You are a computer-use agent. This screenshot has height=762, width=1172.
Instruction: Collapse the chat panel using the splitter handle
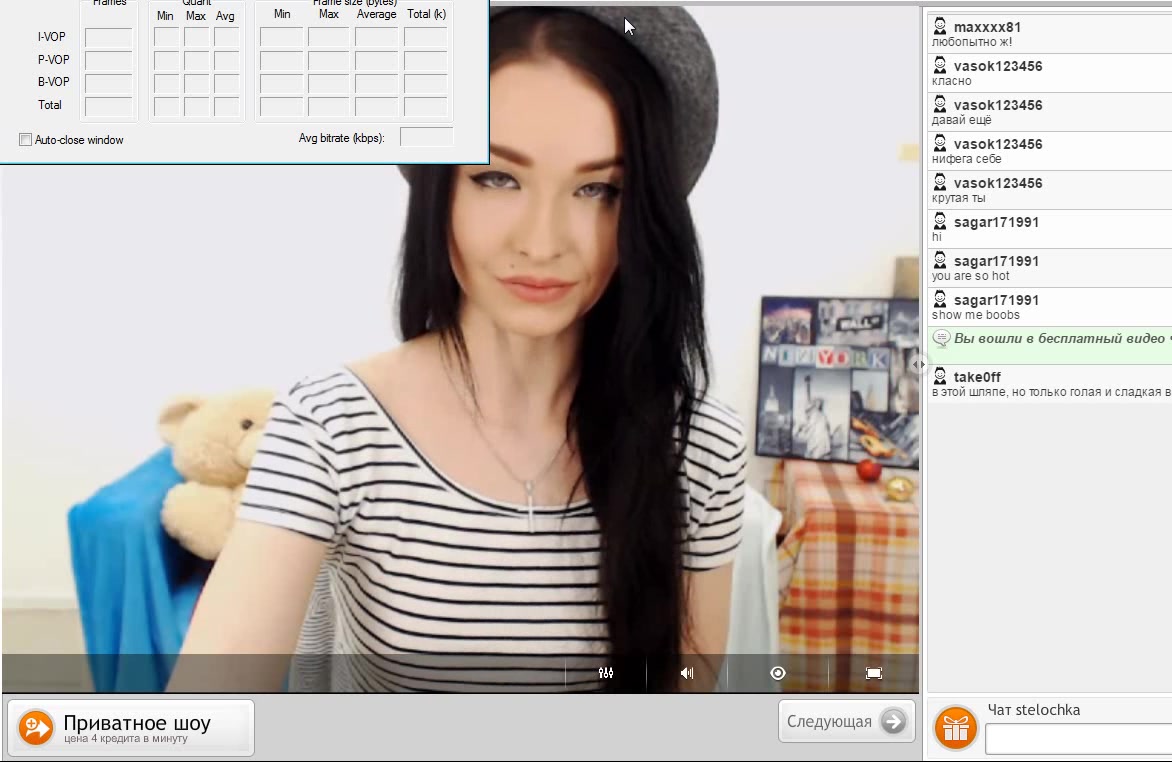pyautogui.click(x=920, y=365)
